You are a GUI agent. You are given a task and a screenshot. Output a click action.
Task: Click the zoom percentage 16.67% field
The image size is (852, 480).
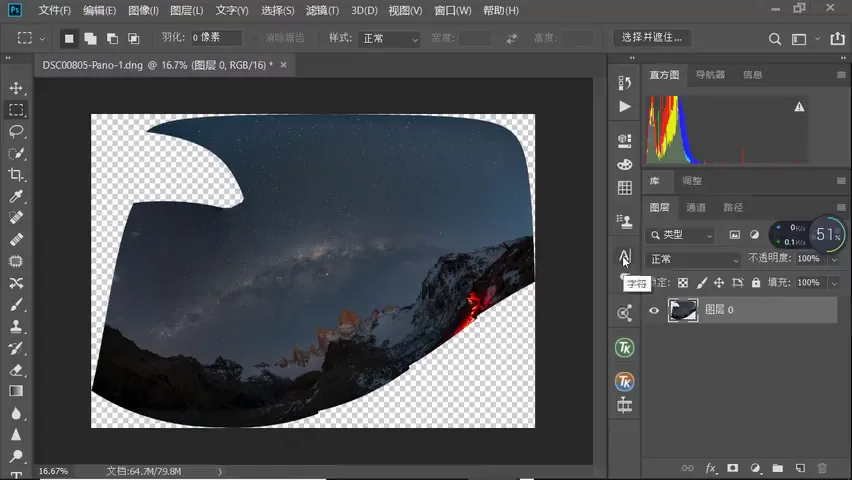(x=53, y=471)
